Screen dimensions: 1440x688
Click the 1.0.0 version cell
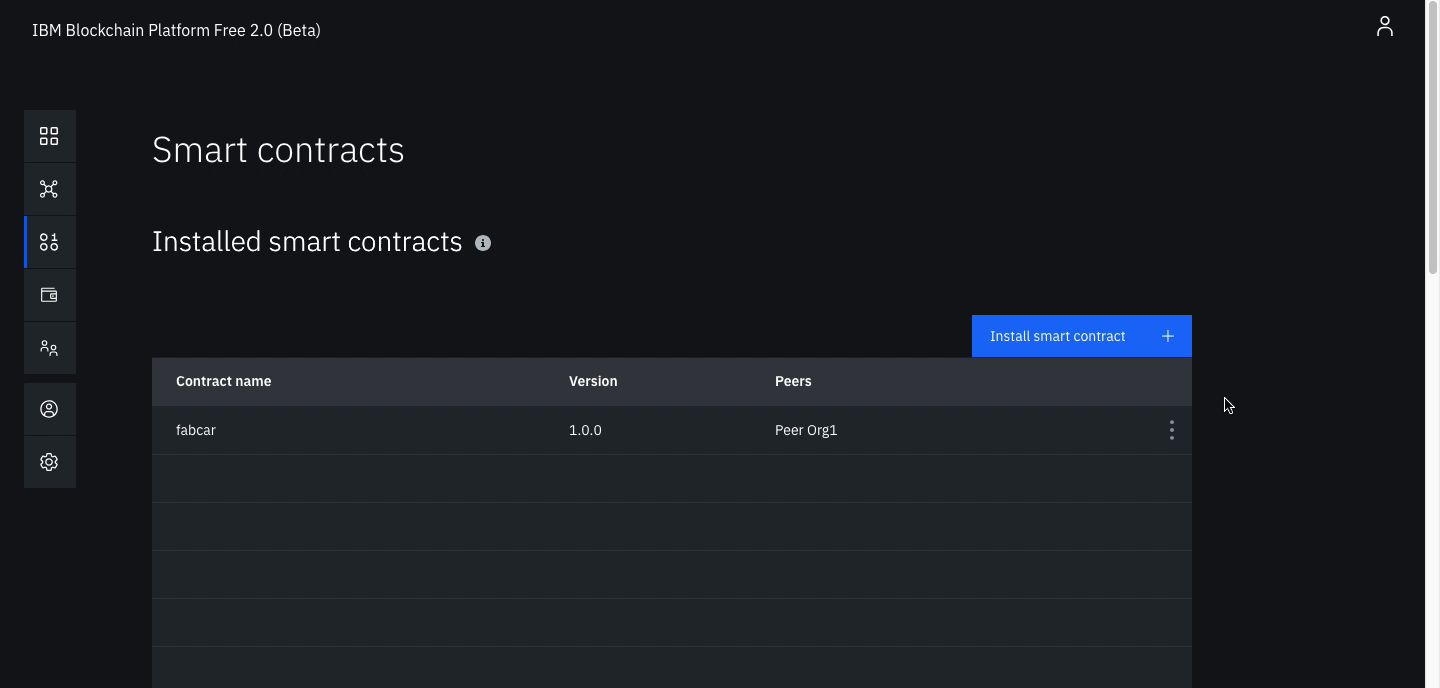click(585, 430)
